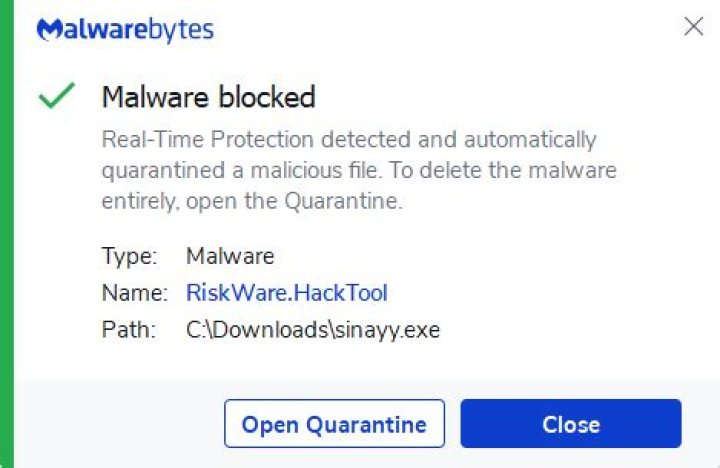
Task: Dismiss the notification with the X icon
Action: pos(693,27)
